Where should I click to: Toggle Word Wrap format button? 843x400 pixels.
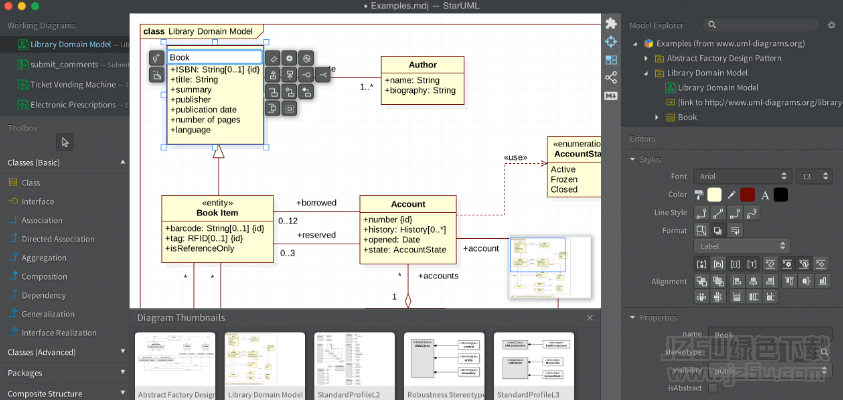tap(735, 231)
